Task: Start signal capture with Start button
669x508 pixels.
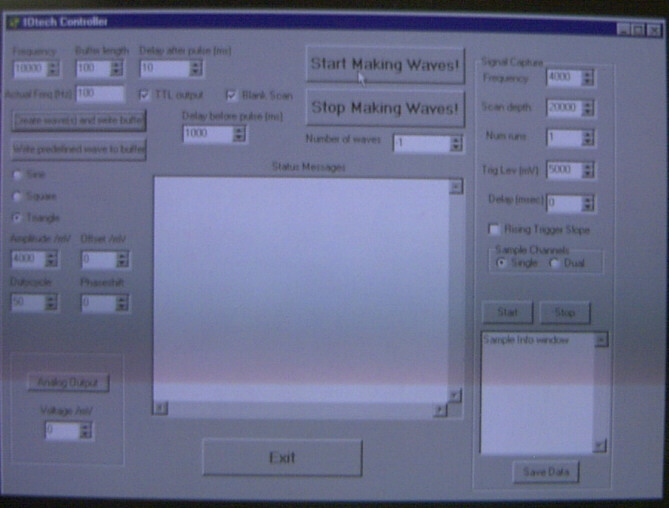Action: point(507,313)
